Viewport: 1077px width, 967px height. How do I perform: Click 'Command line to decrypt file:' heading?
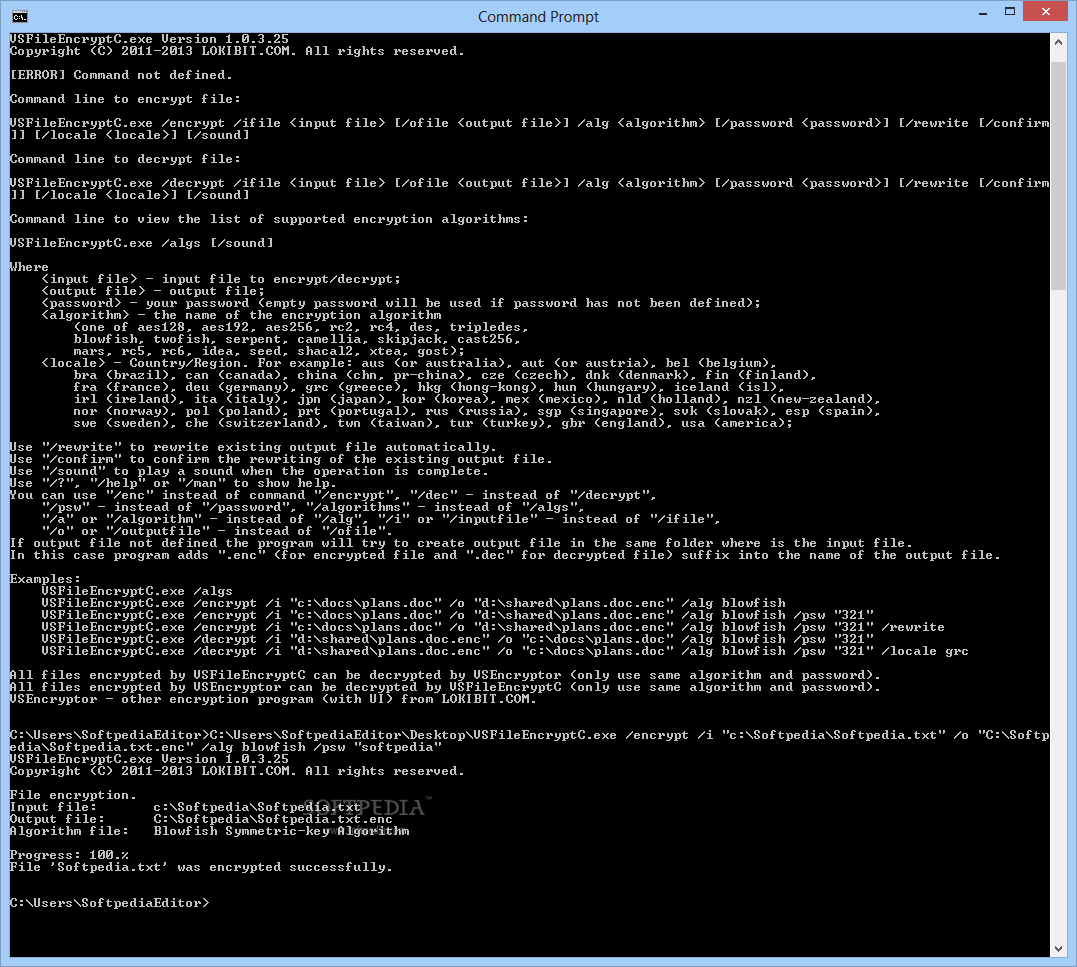coord(125,159)
